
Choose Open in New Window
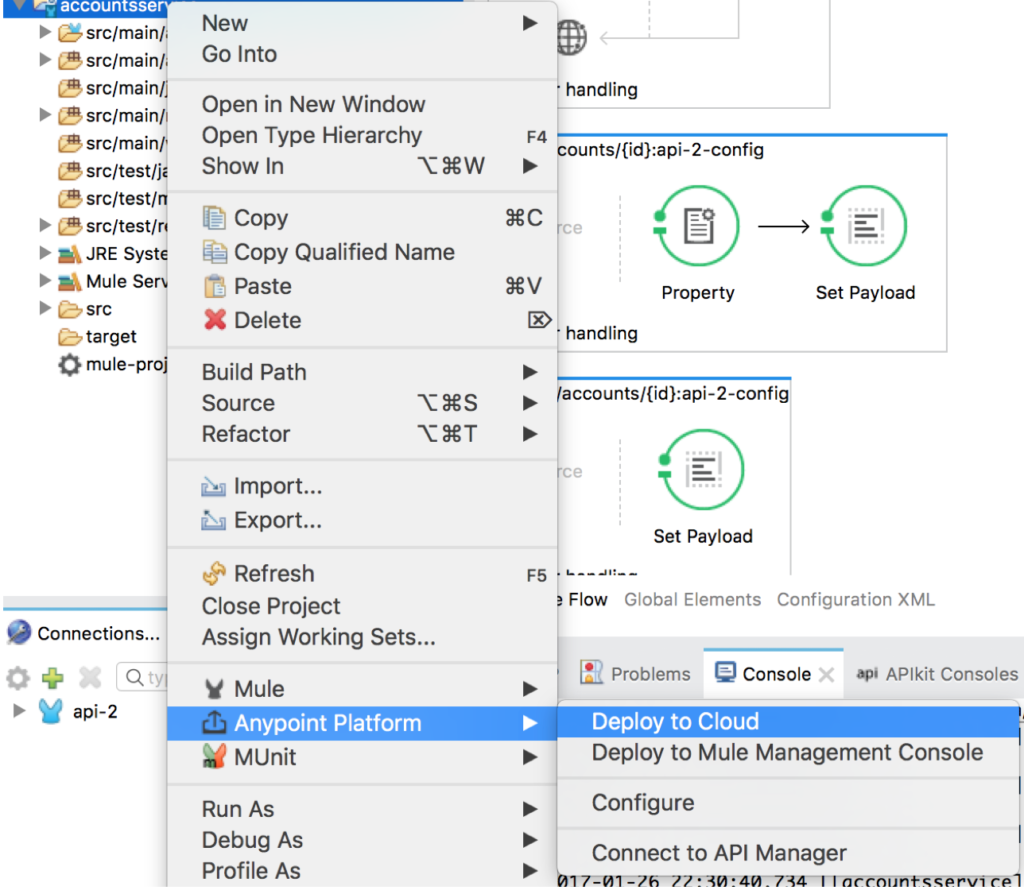362,104
